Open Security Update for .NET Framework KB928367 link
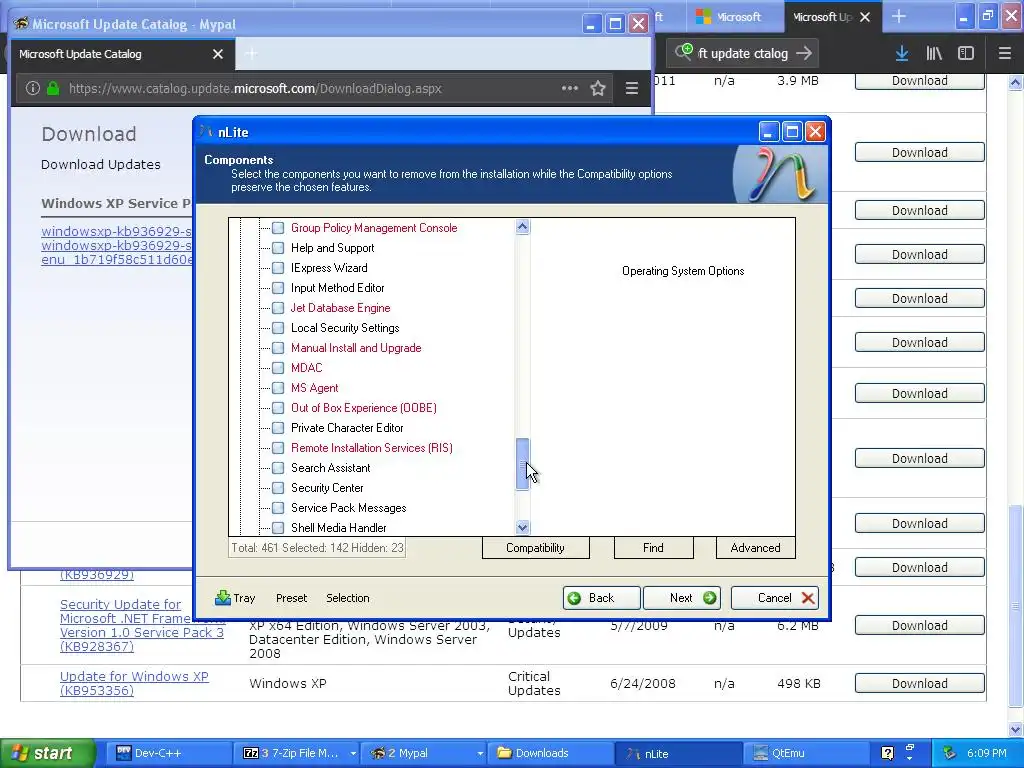 [x=142, y=626]
